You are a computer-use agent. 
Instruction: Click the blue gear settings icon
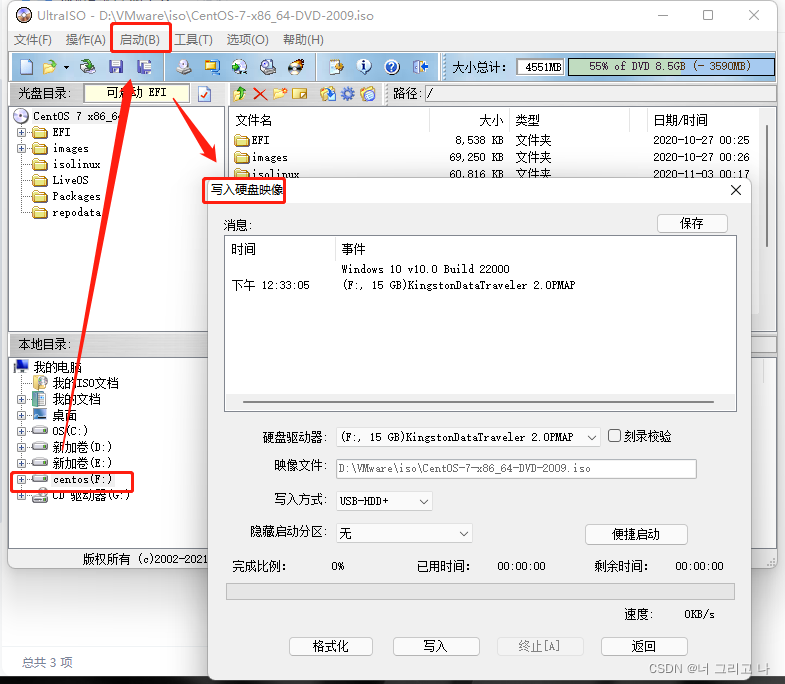347,94
